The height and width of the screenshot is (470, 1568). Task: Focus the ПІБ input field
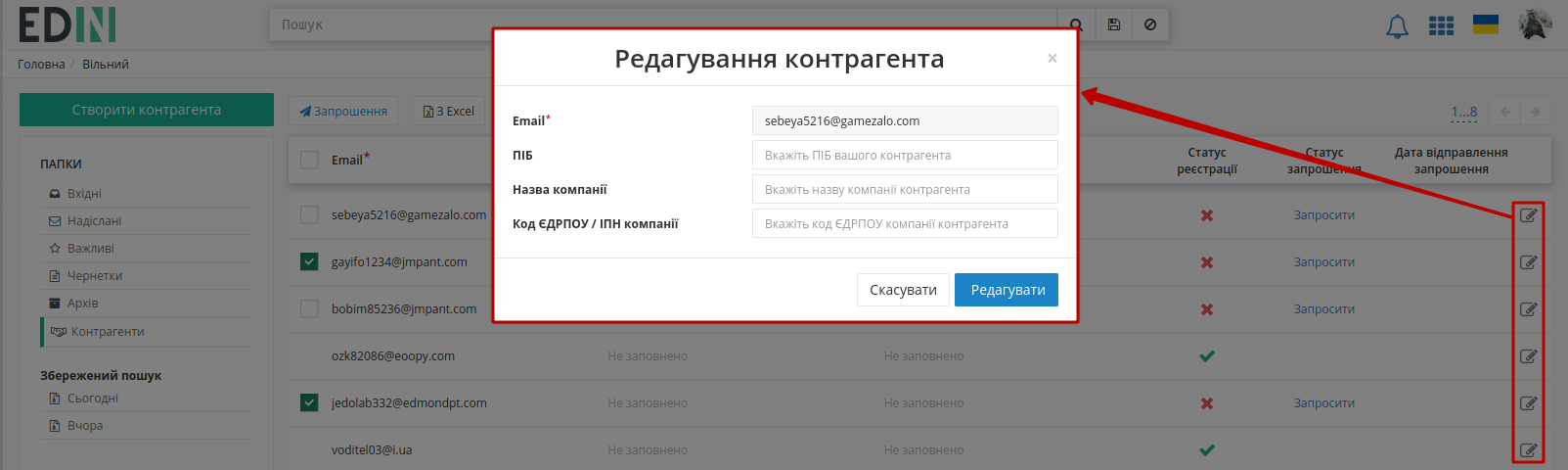coord(905,155)
